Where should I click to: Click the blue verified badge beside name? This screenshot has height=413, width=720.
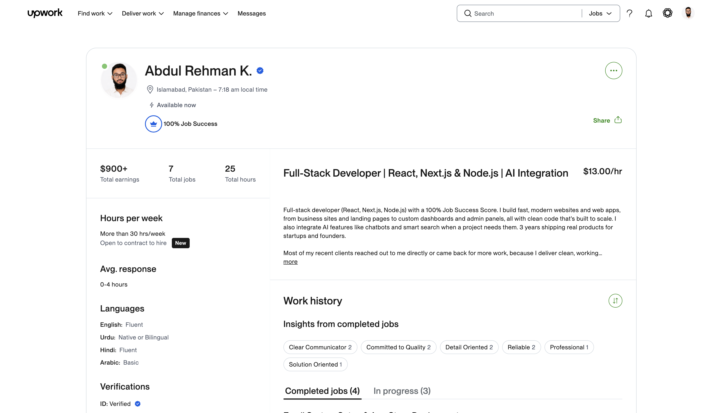click(260, 71)
